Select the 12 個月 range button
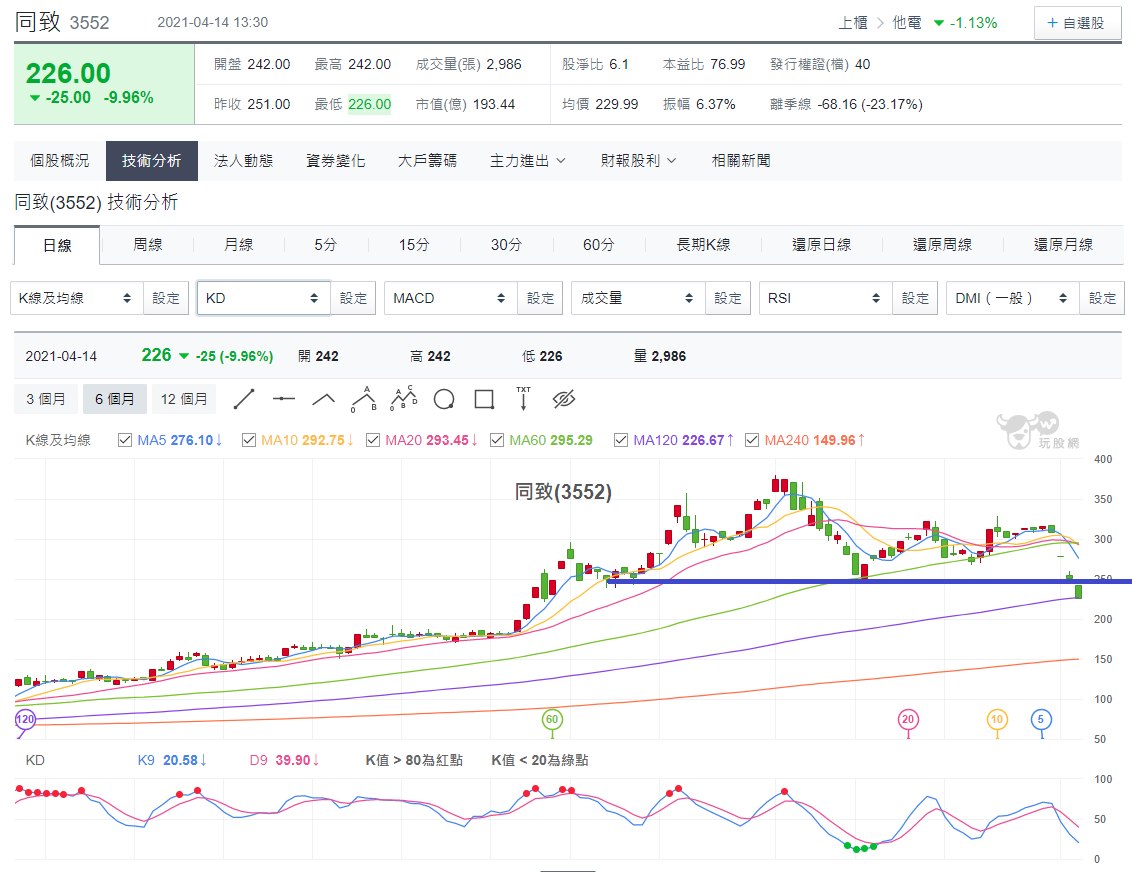 184,399
